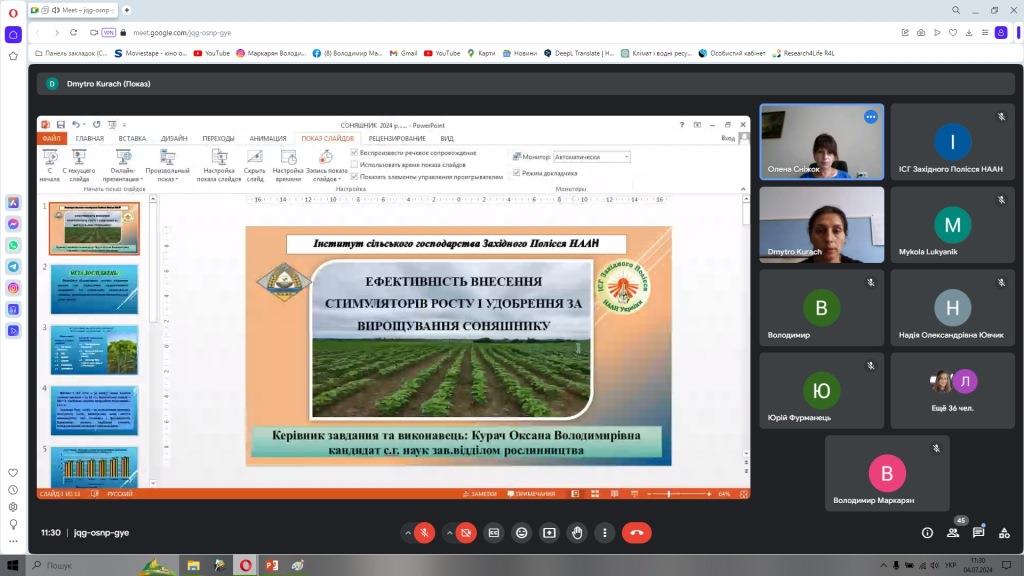
Task: Show the participants list with 45 badge
Action: pos(953,533)
